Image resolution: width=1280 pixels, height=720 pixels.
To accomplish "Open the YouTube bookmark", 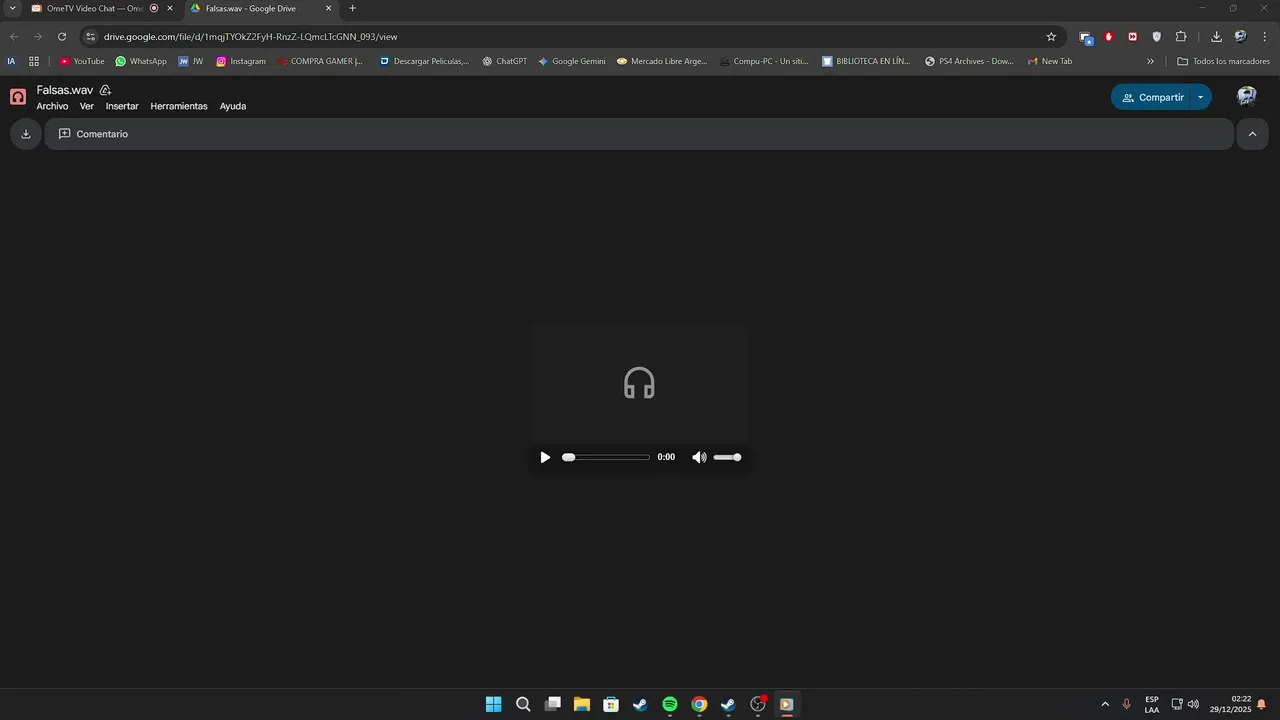I will click(x=82, y=61).
